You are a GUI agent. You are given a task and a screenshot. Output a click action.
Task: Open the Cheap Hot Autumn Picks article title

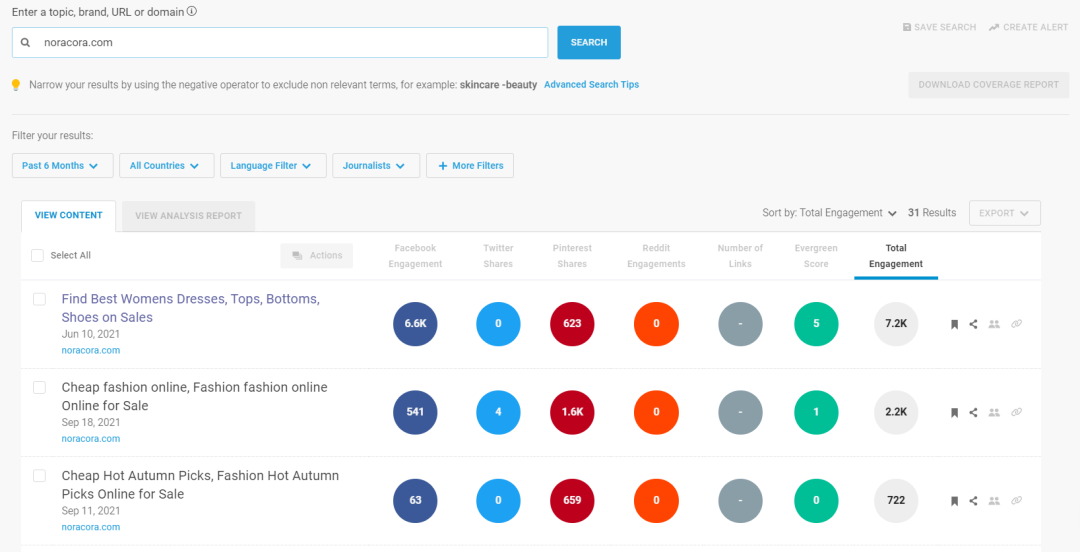(x=200, y=484)
